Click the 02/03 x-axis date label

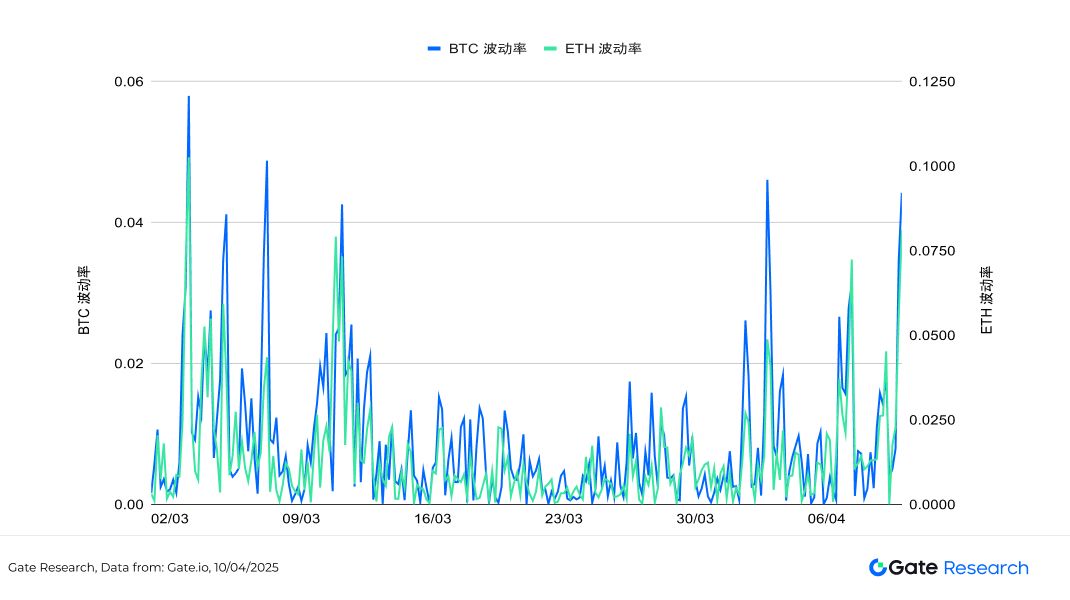point(169,519)
